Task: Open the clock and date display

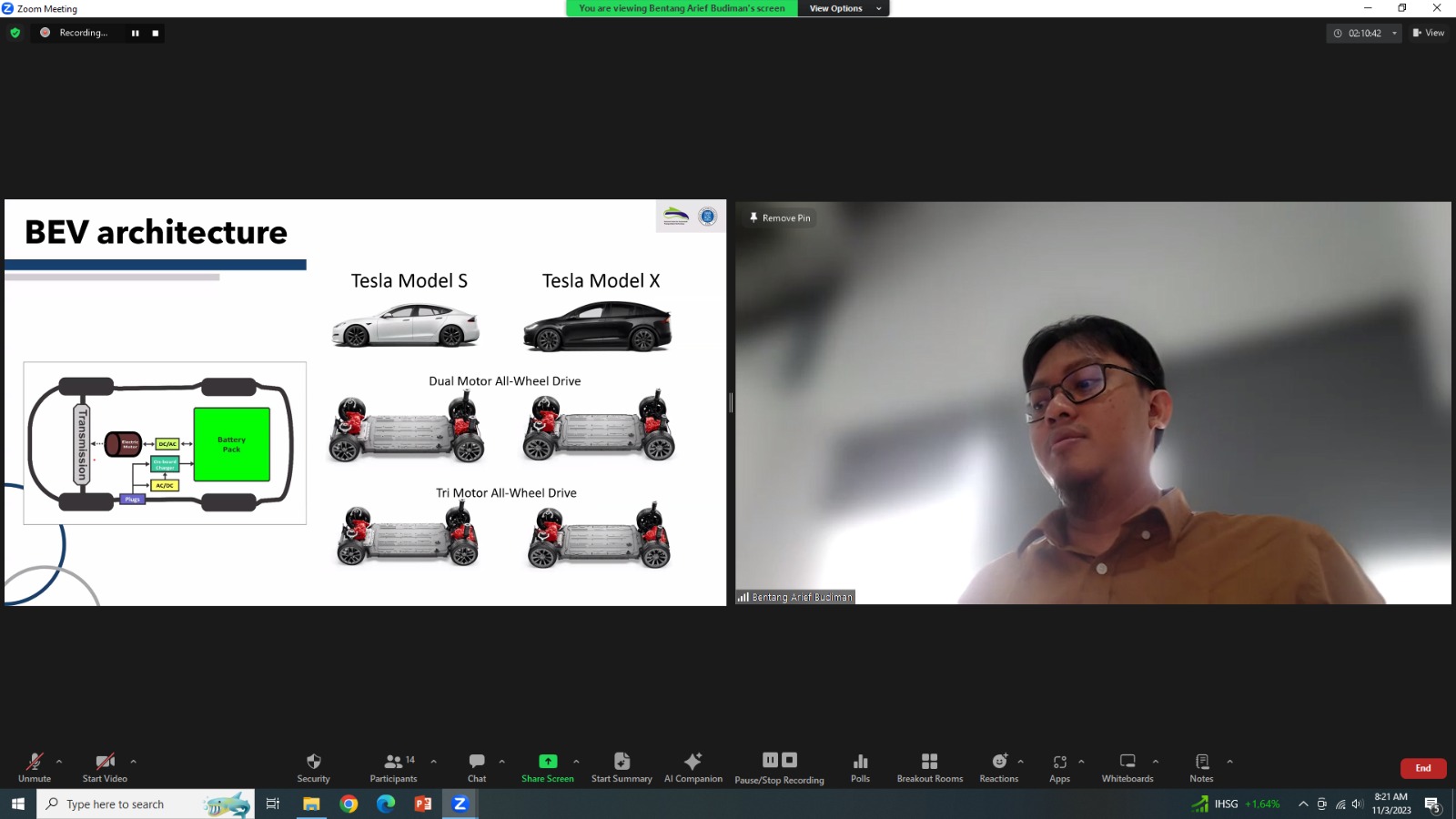Action: coord(1391,804)
